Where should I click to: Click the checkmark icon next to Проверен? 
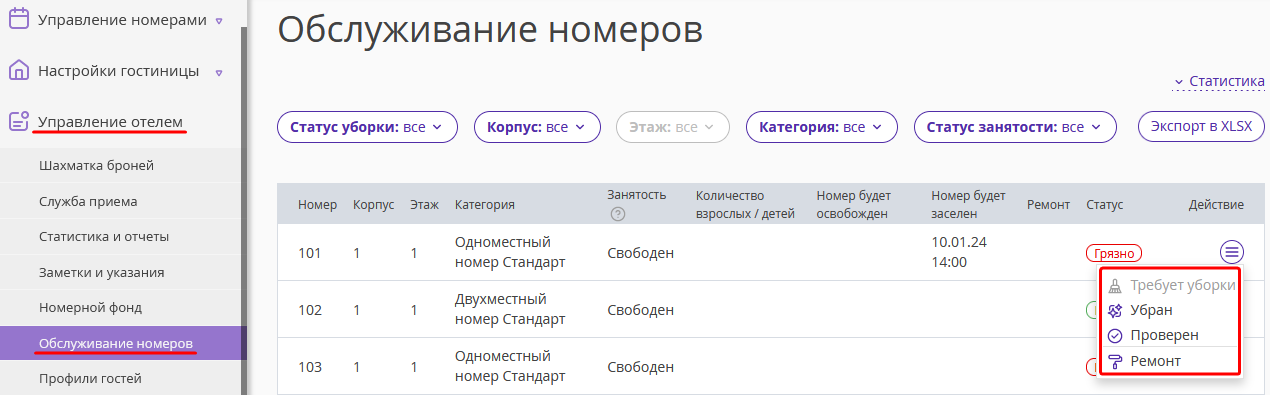(x=1115, y=335)
